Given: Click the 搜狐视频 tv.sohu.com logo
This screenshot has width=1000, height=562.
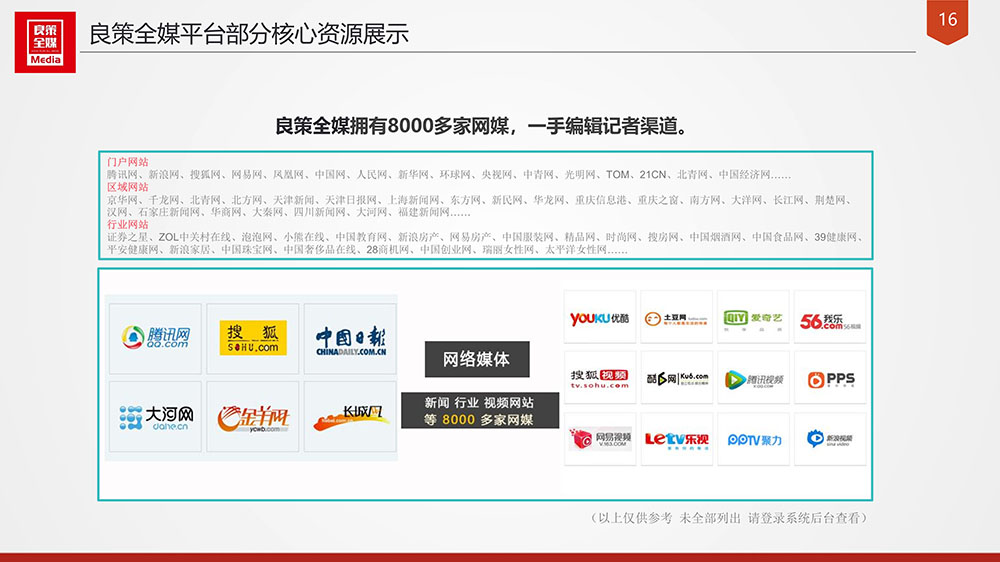Looking at the screenshot, I should (599, 378).
